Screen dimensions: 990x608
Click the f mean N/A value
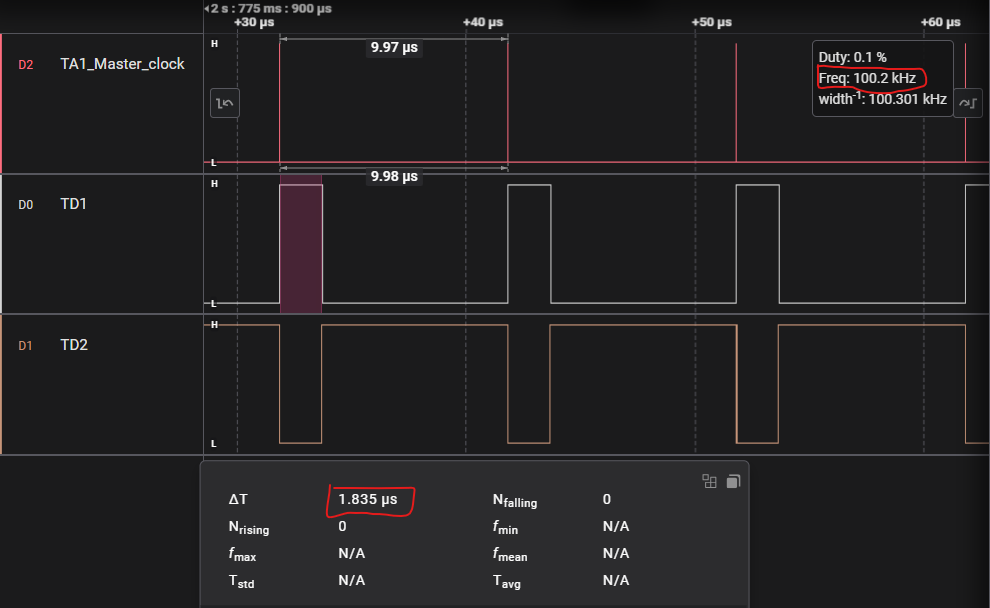click(x=616, y=554)
